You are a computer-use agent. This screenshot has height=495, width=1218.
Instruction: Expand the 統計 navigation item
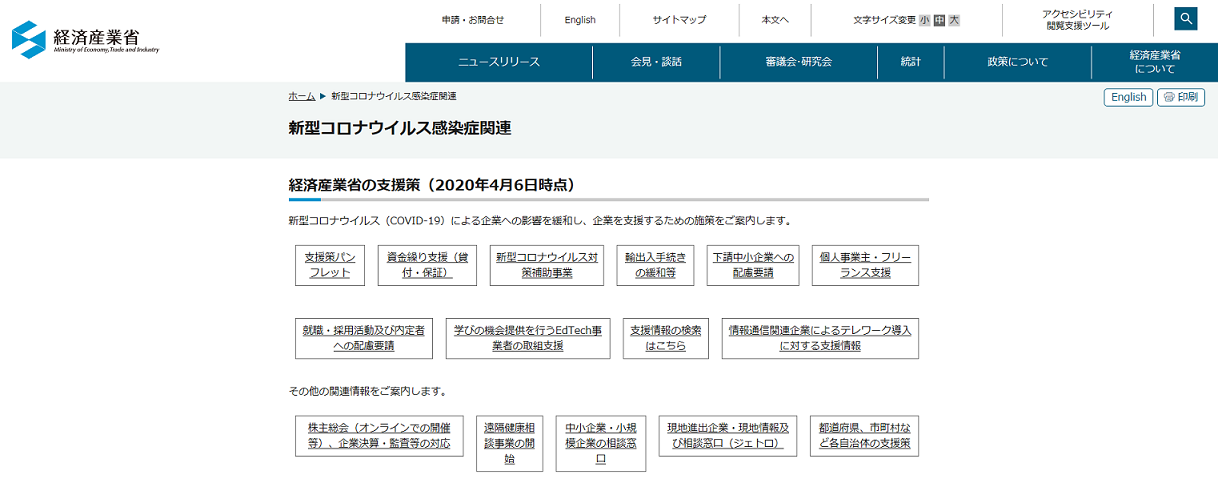[910, 62]
